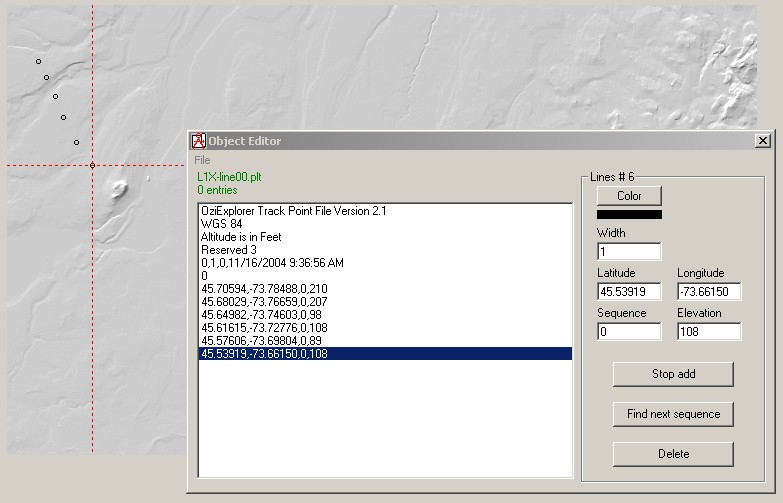Screen dimensions: 783x503
Task: Select the OziExplorer Track Point File header line
Action: point(293,211)
